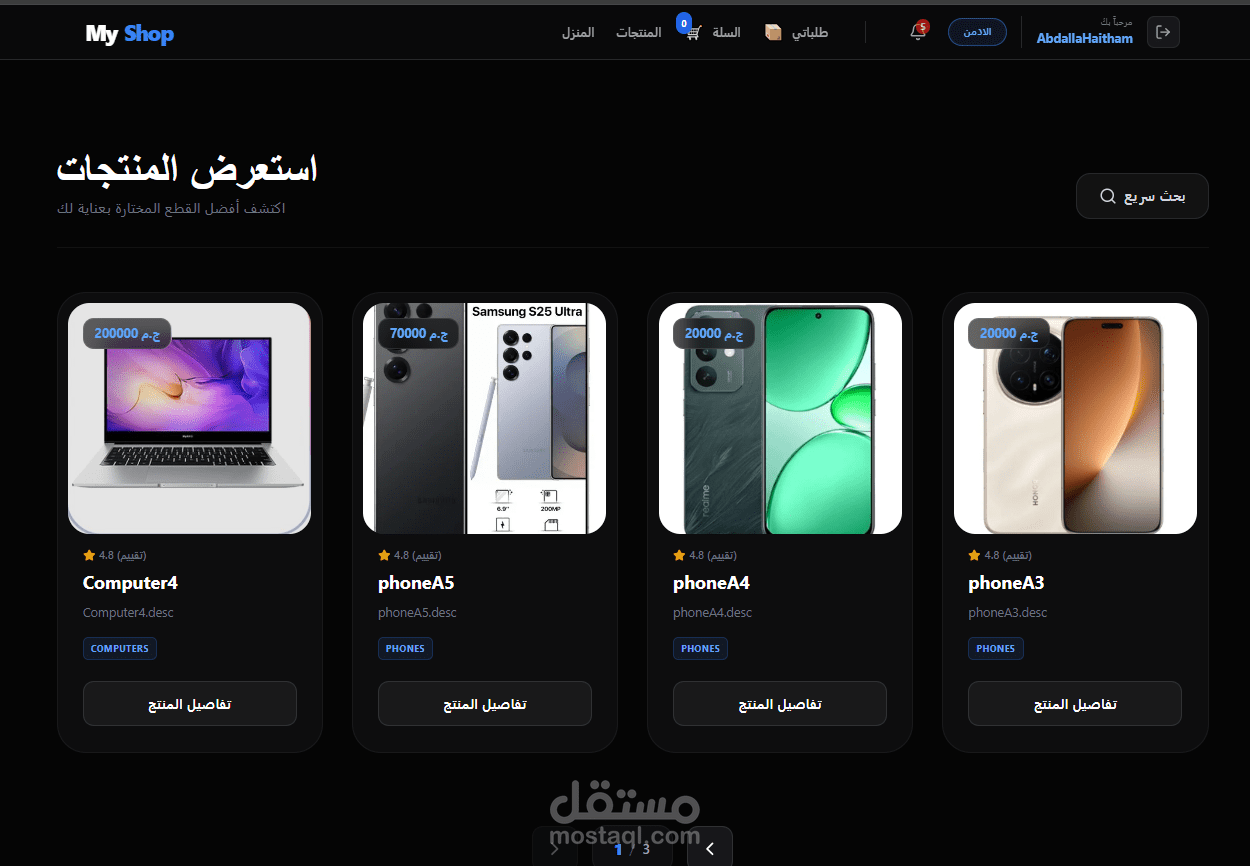View product details for phoneA3
The image size is (1250, 866).
pos(1075,704)
